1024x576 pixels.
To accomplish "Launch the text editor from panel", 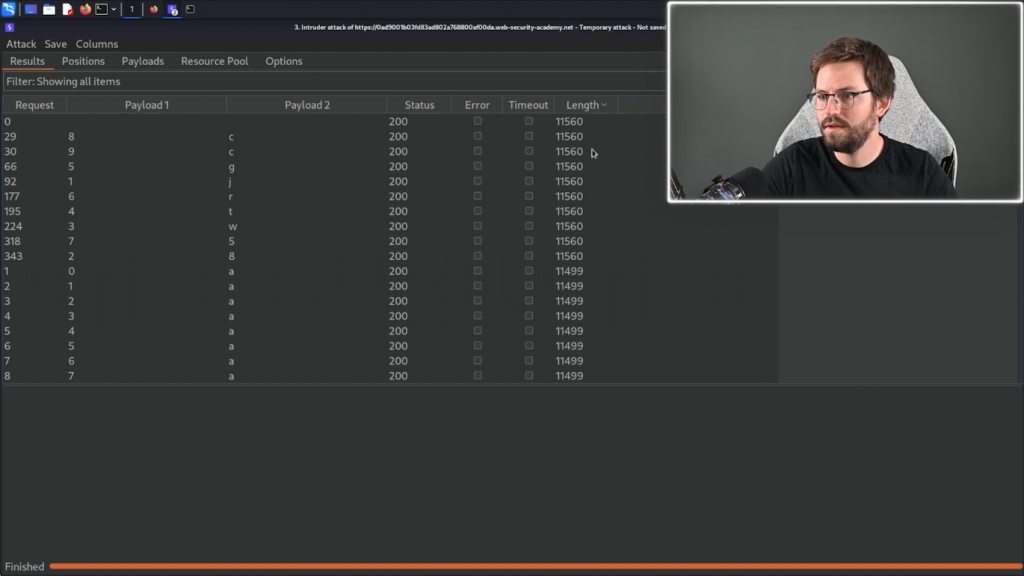I will pyautogui.click(x=67, y=9).
